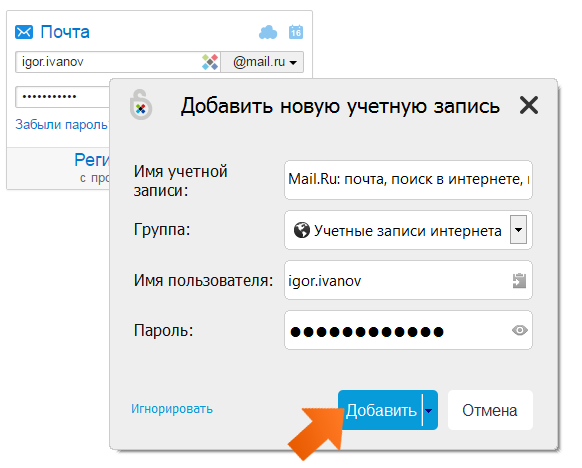Click the igor.ivanov login field on Mail.ru form
This screenshot has height=468, width=582.
[118, 62]
